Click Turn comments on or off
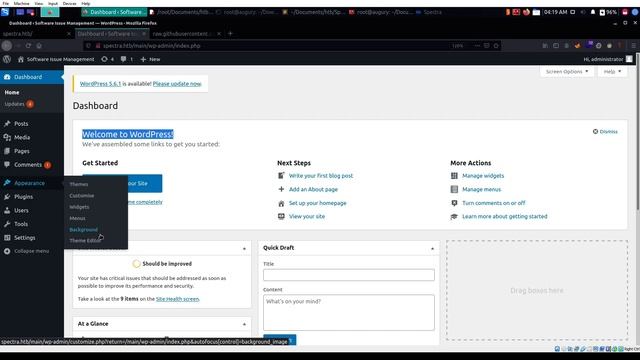This screenshot has width=640, height=360. pyautogui.click(x=493, y=203)
